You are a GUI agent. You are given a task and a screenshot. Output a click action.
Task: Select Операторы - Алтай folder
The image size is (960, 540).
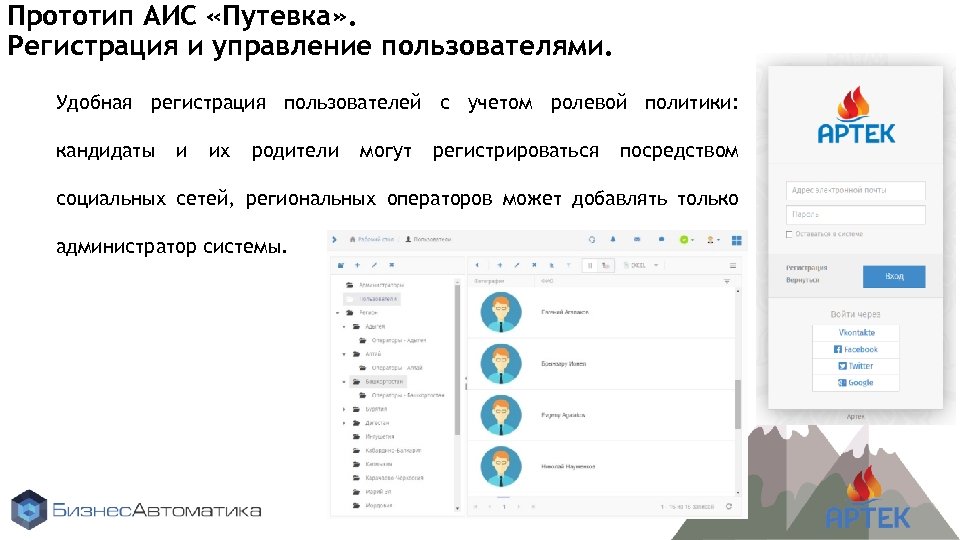point(391,367)
